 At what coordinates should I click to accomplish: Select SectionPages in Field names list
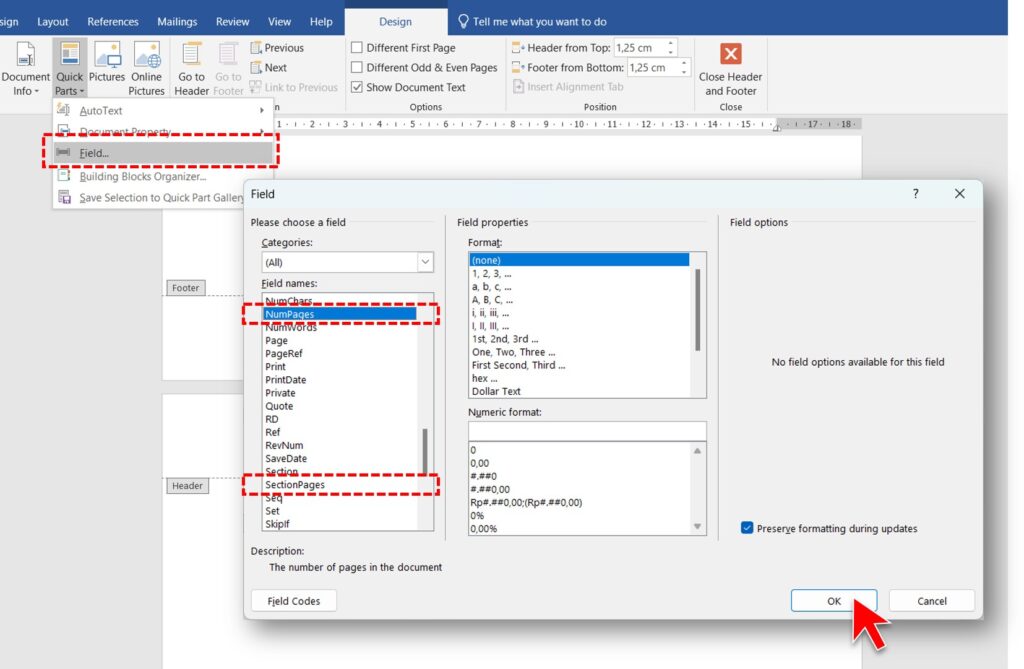coord(295,485)
